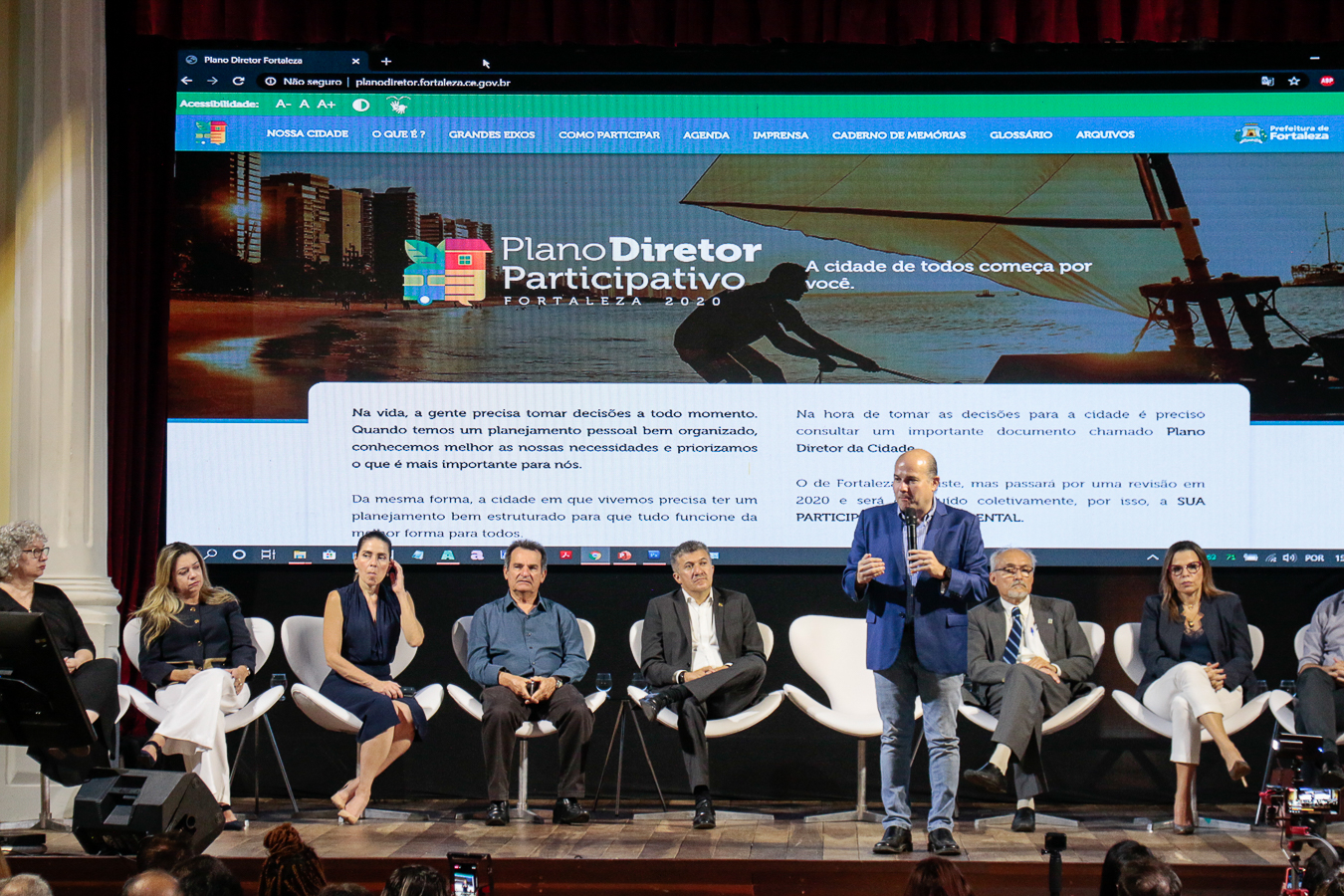This screenshot has width=1344, height=896.
Task: Click the volume speaker tray icon
Action: 1289,558
